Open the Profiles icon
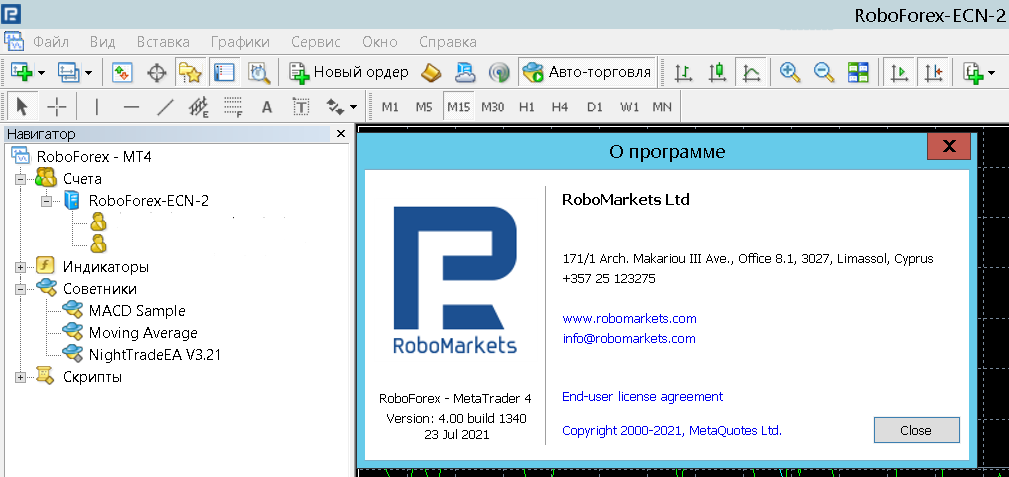 [68, 72]
